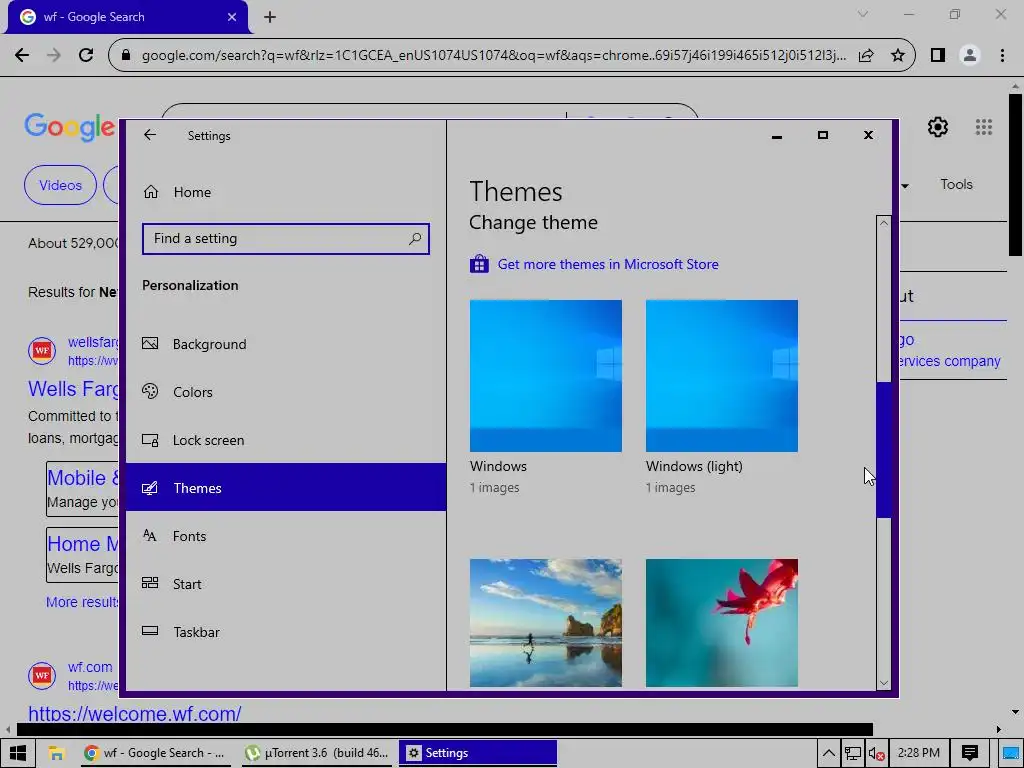Open https://welcome.wf.com/ search result
Screen dimensions: 1024x768
(135, 713)
